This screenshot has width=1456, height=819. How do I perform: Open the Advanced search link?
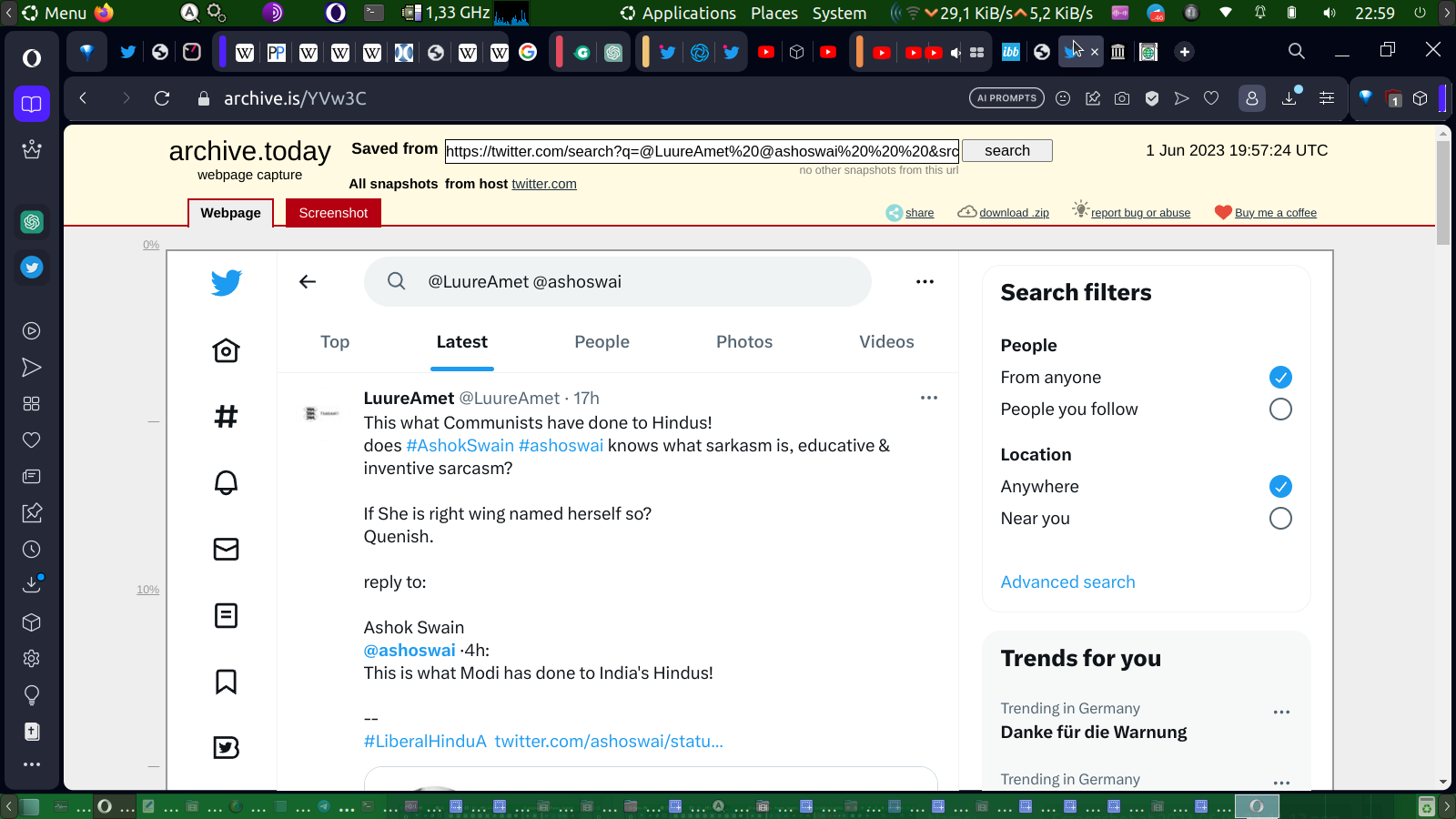(x=1067, y=582)
